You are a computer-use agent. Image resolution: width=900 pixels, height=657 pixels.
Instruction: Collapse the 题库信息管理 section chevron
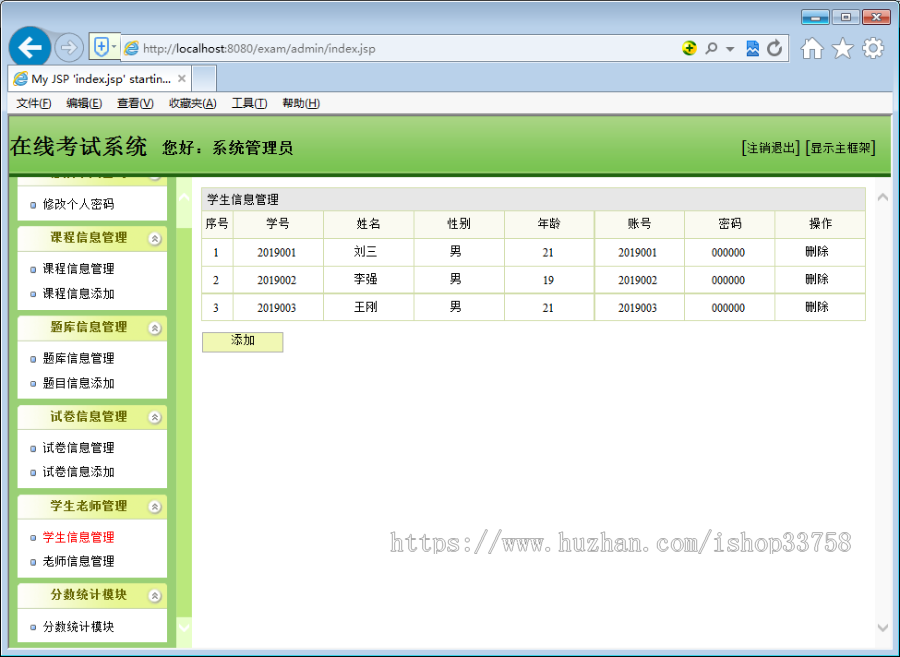point(155,328)
